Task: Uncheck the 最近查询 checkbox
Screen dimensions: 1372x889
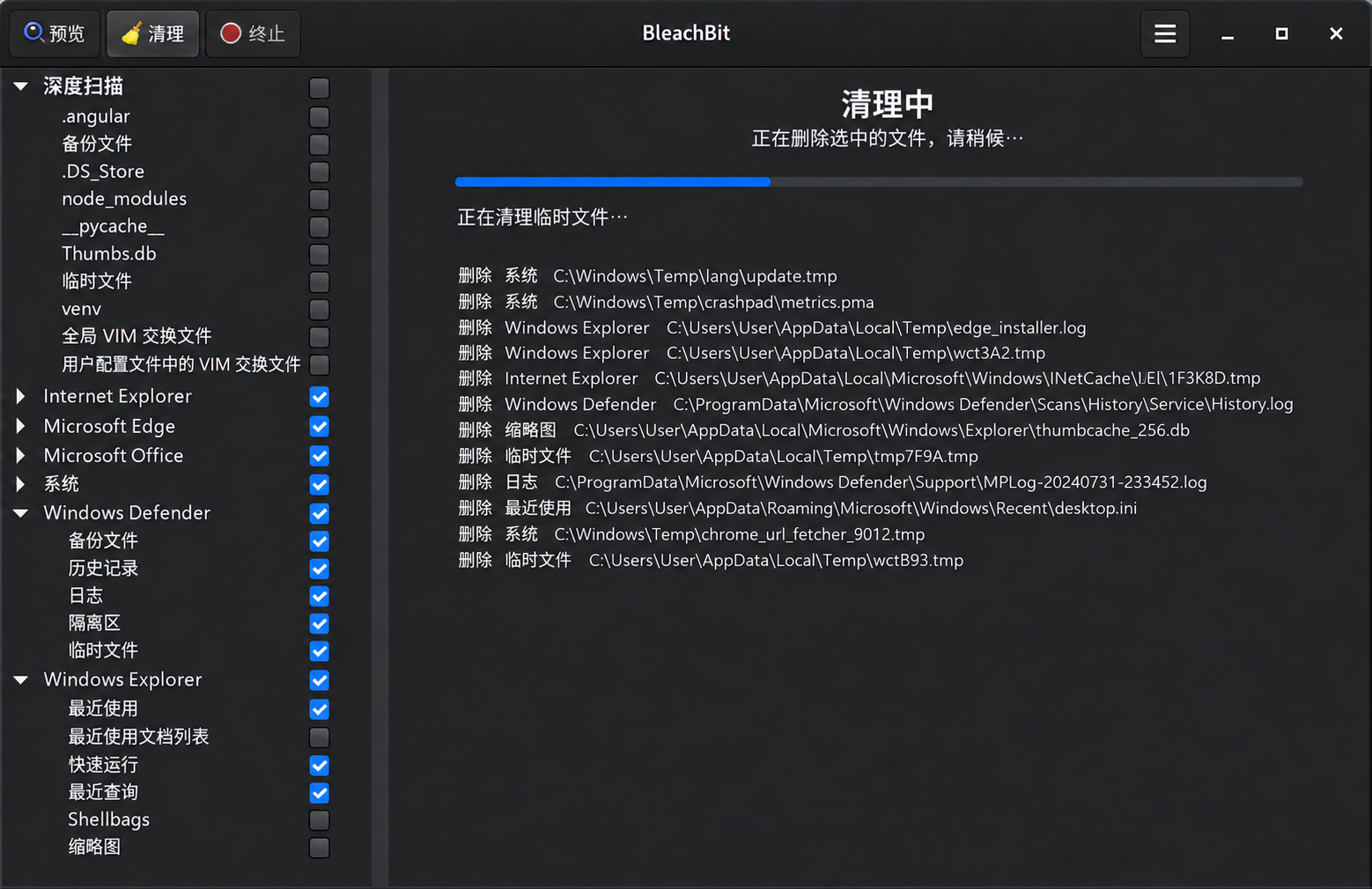Action: (320, 793)
